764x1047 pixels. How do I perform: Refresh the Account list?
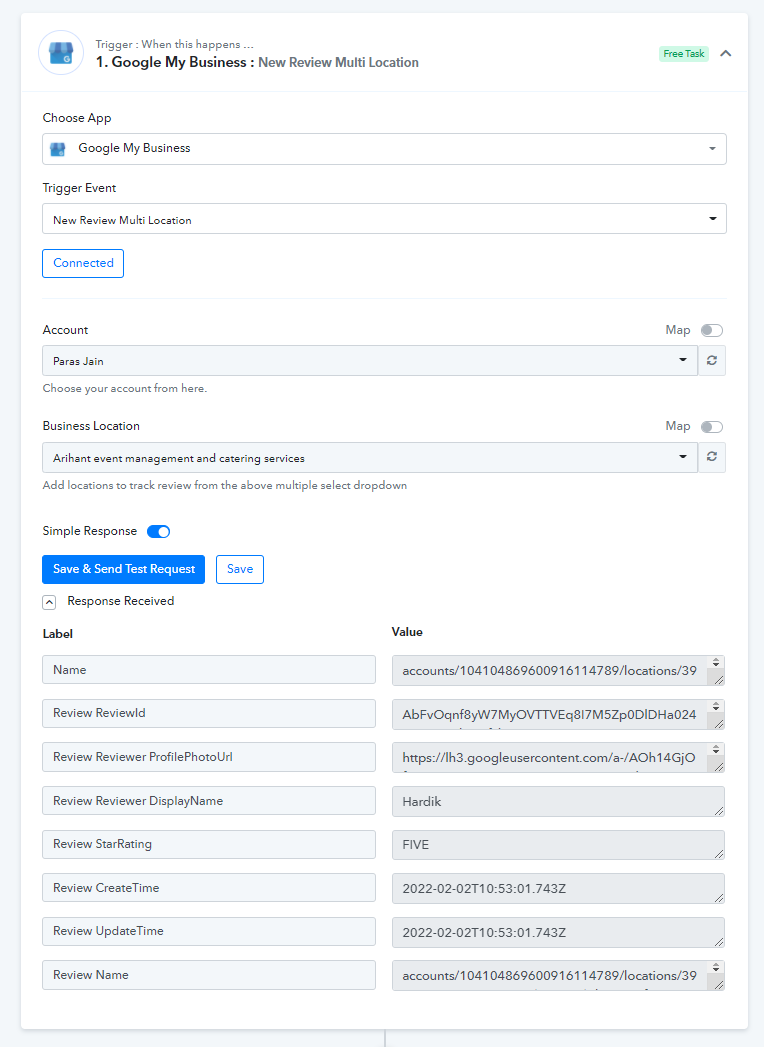point(712,361)
